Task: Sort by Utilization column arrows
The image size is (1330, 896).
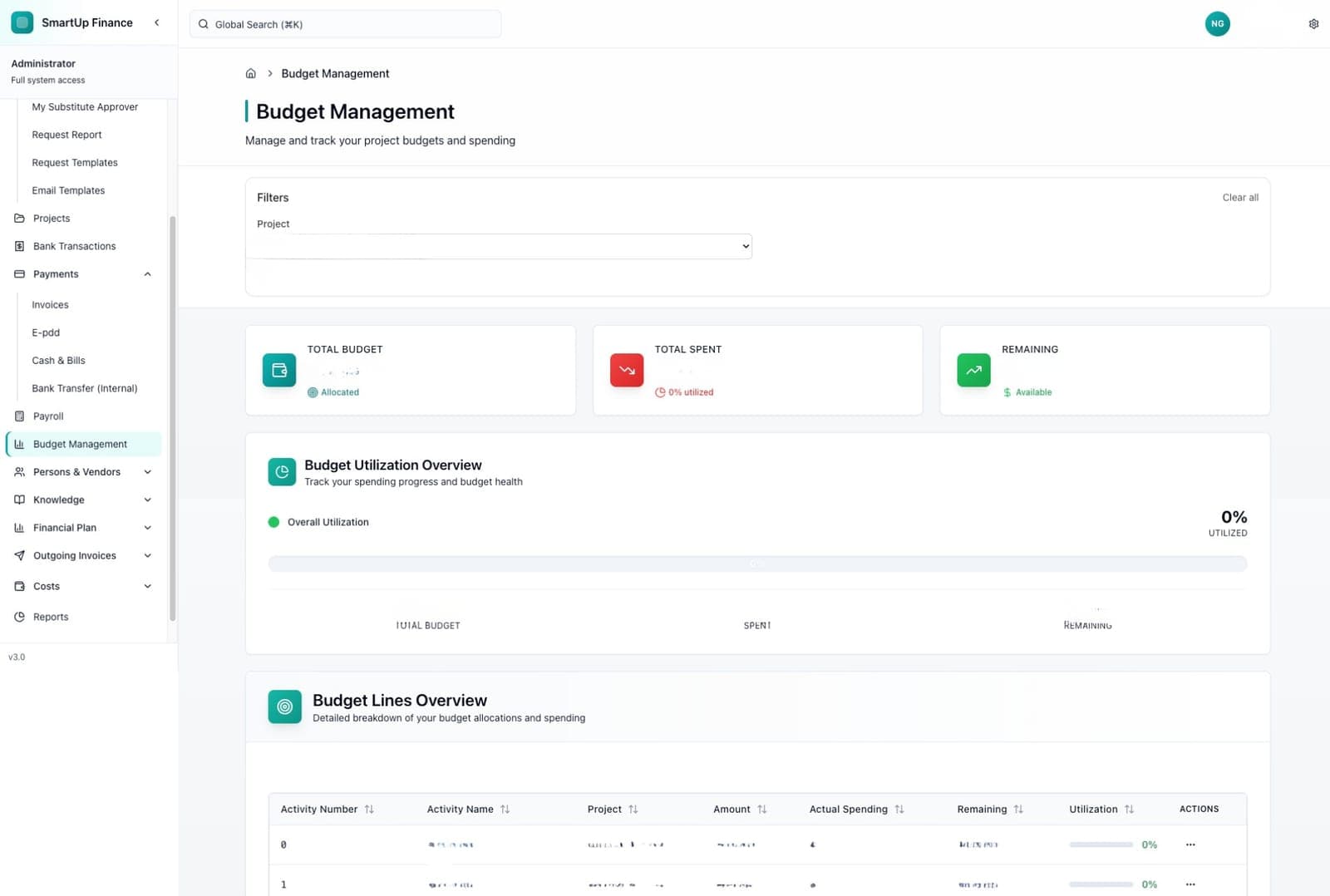Action: click(x=1129, y=809)
